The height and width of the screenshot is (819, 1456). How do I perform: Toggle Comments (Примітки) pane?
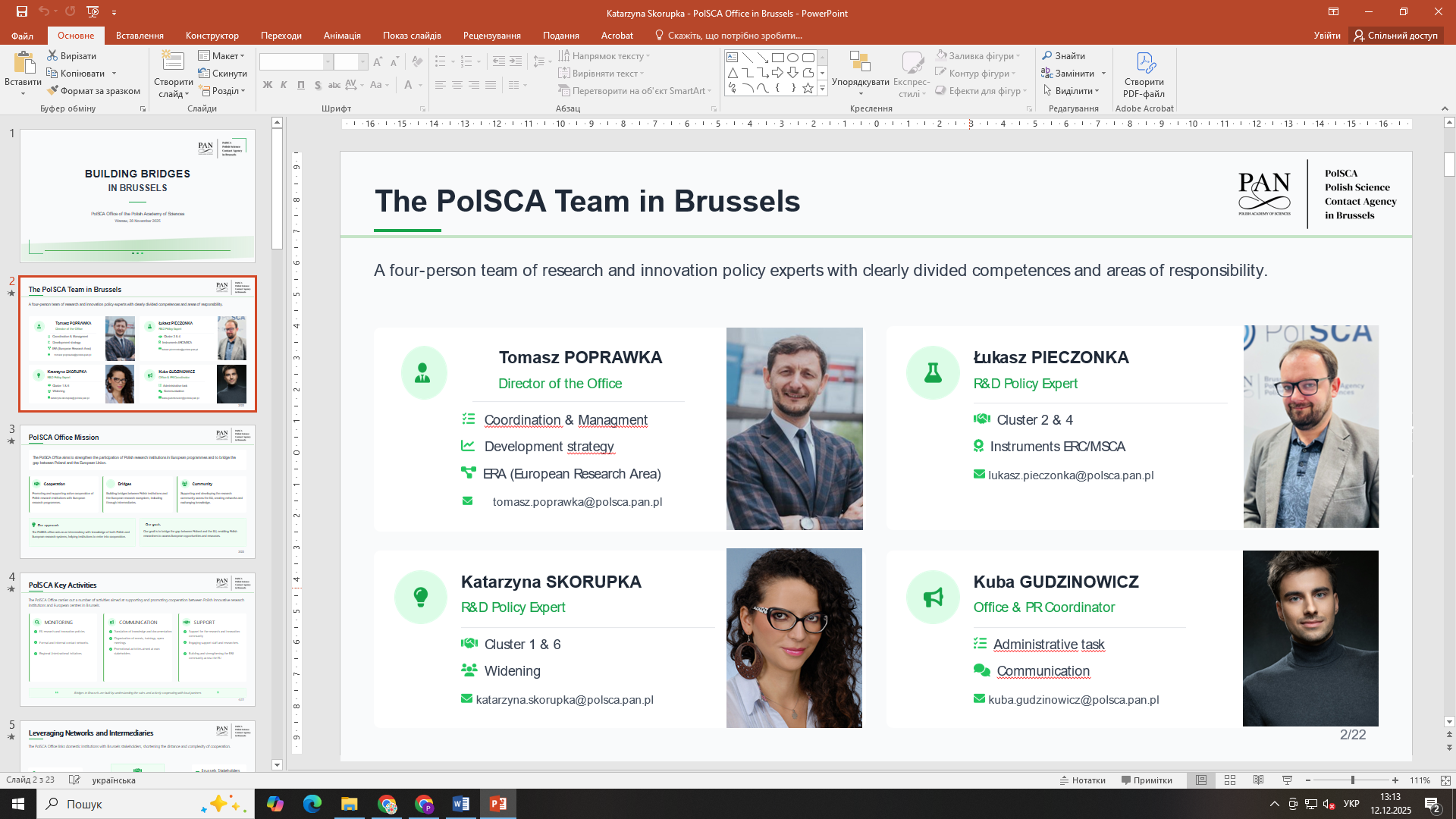coord(1146,780)
